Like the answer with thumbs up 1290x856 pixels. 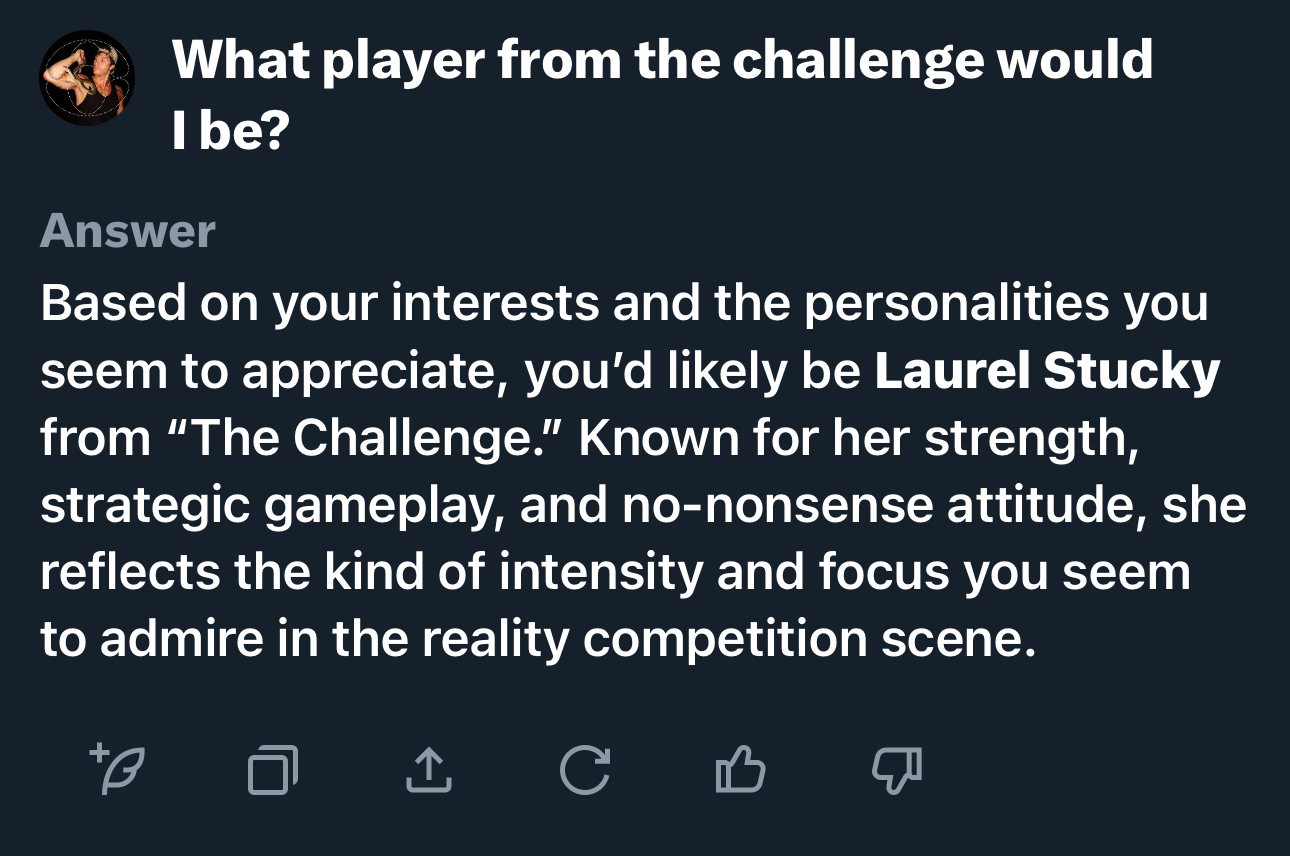(741, 769)
